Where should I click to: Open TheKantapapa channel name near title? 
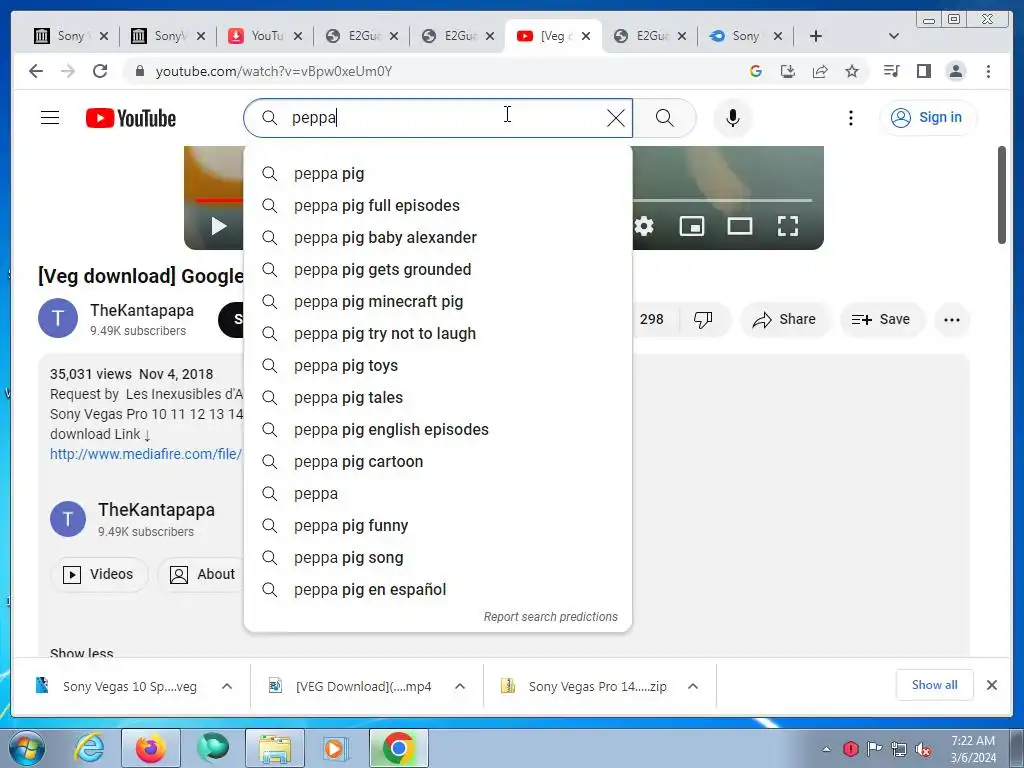click(x=142, y=310)
